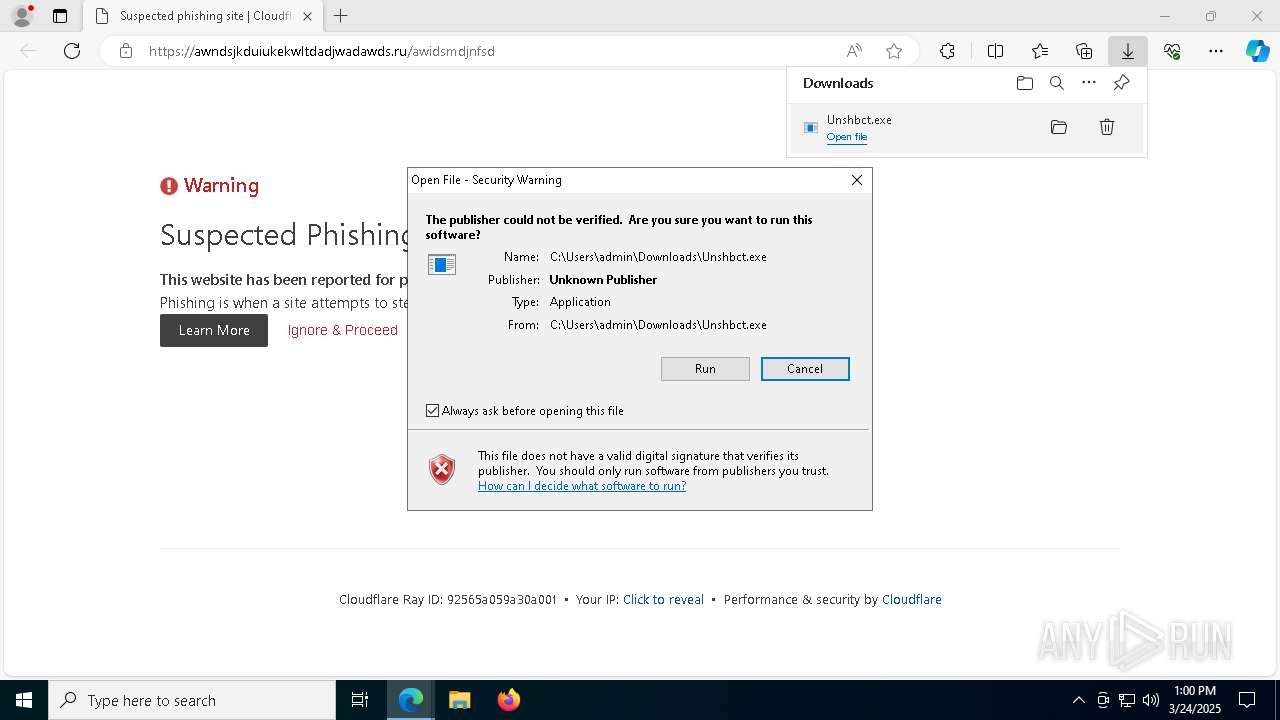Open the Extensions puzzle icon

pos(947,51)
